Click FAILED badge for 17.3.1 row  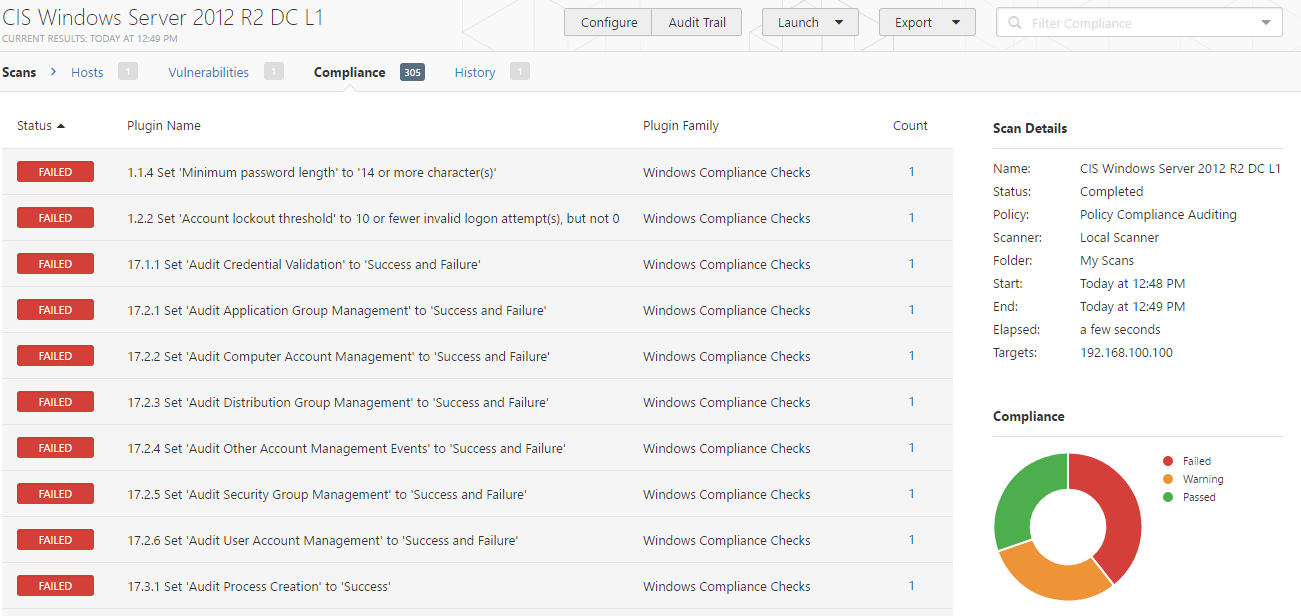click(55, 586)
